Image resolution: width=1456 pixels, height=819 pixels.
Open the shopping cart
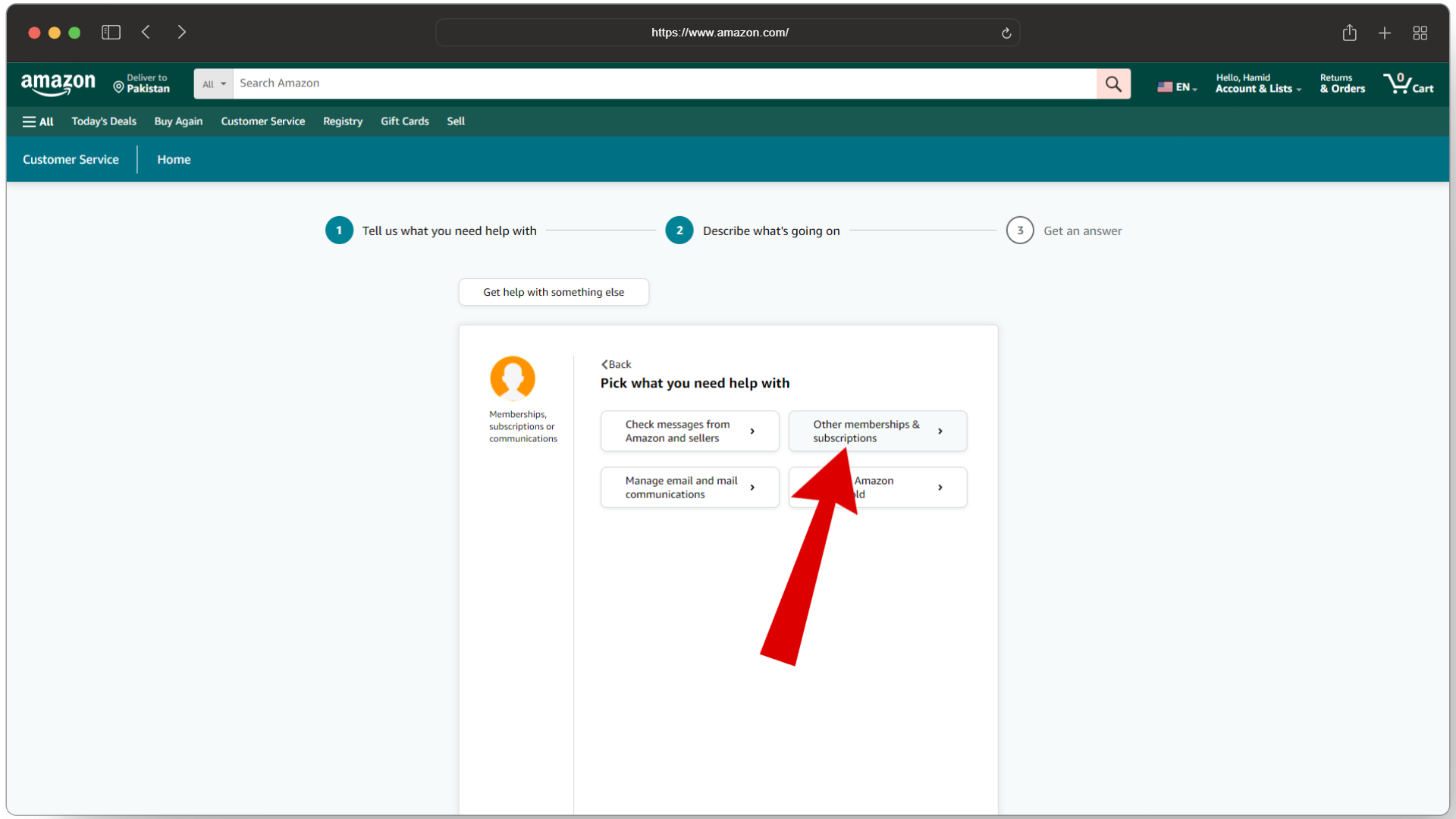tap(1407, 83)
